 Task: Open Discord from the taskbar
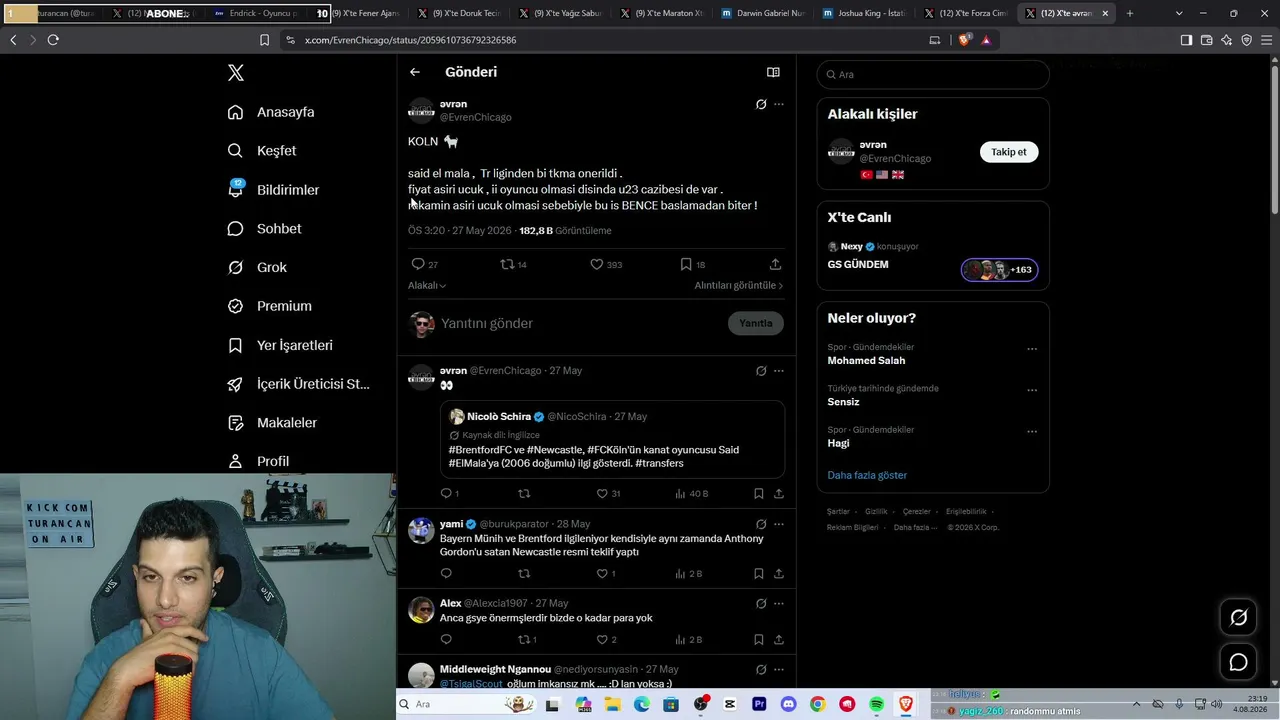pyautogui.click(x=788, y=705)
